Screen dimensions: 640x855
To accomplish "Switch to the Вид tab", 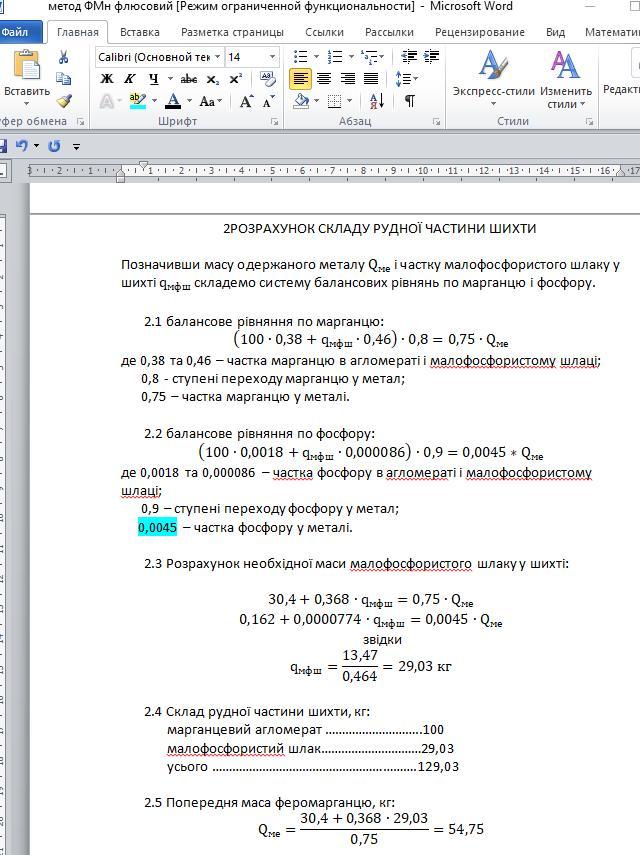I will [x=556, y=32].
